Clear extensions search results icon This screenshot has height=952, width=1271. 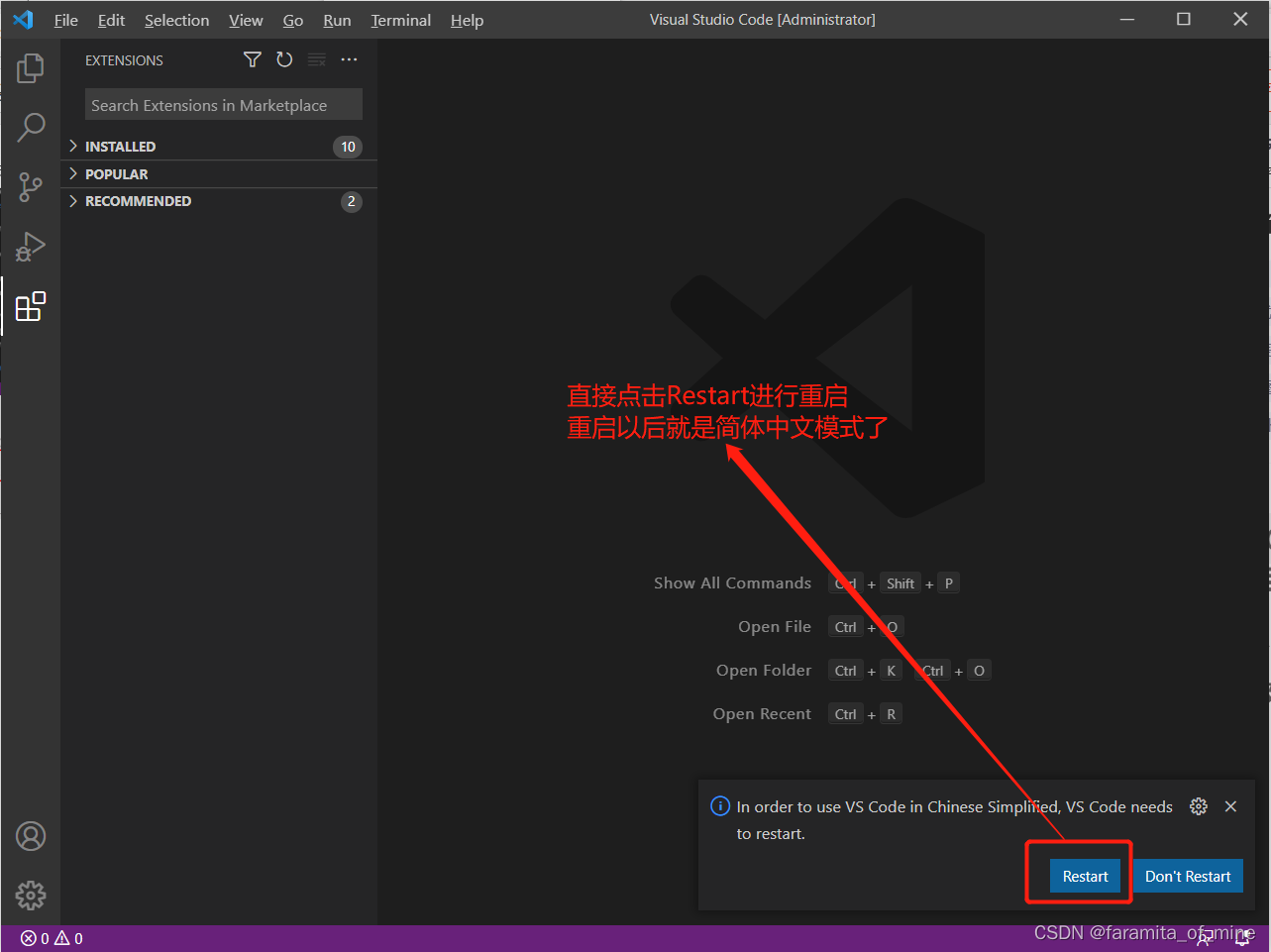317,59
